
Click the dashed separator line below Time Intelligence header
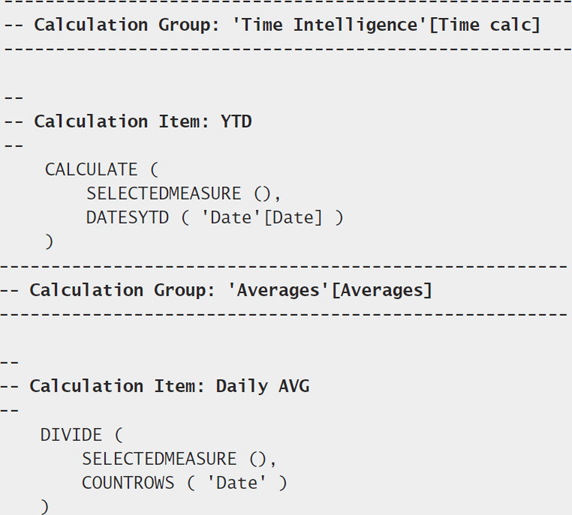click(x=288, y=49)
